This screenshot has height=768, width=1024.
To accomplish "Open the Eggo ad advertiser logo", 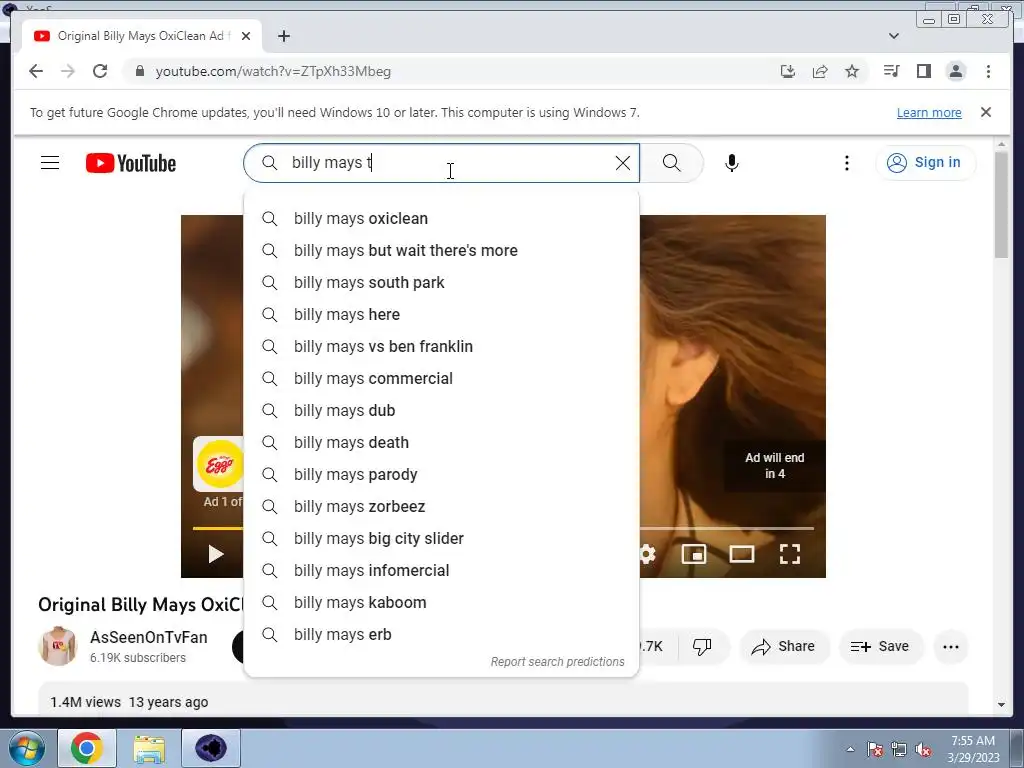I will tap(219, 464).
